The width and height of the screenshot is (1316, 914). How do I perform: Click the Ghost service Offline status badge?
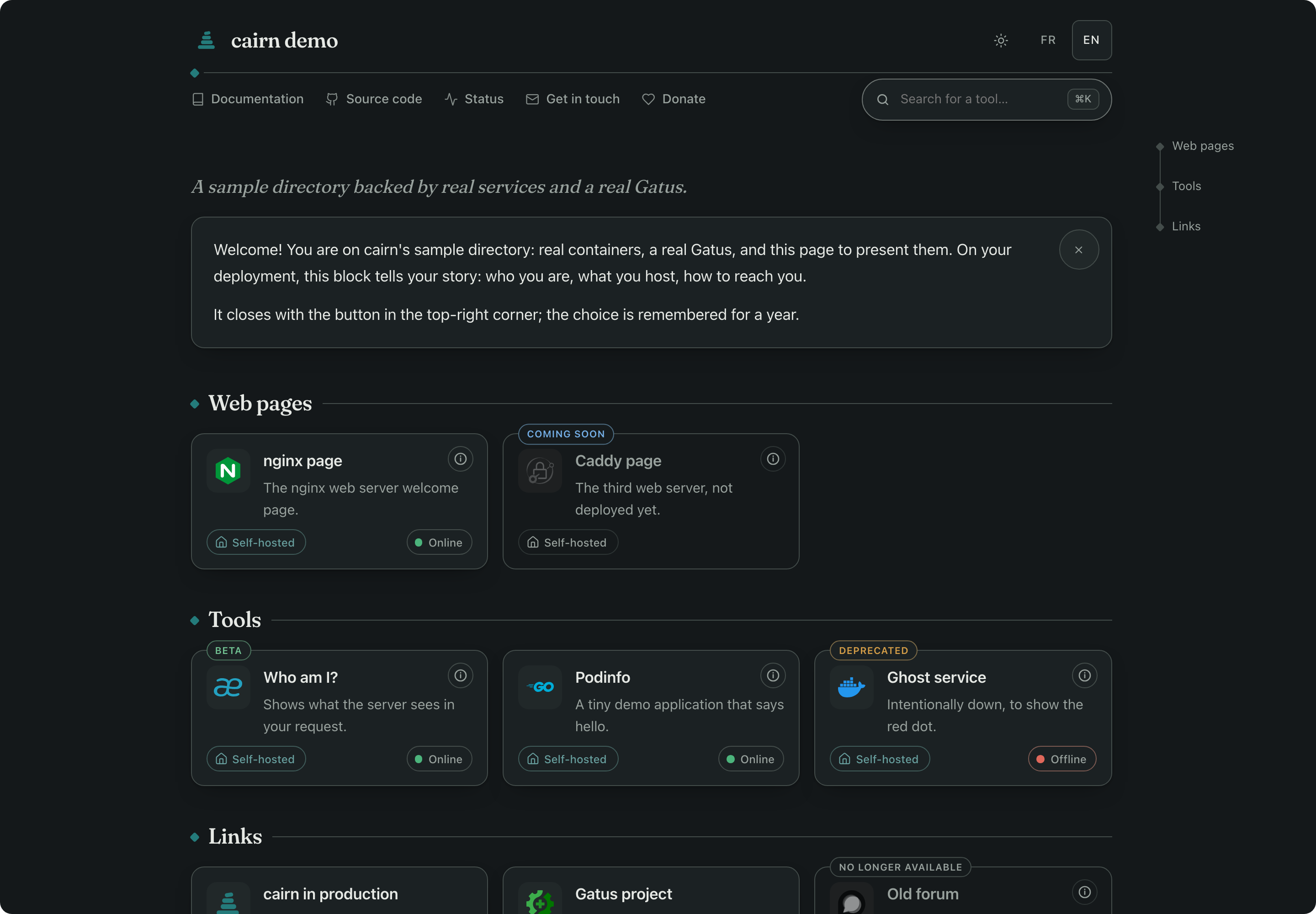(x=1062, y=759)
